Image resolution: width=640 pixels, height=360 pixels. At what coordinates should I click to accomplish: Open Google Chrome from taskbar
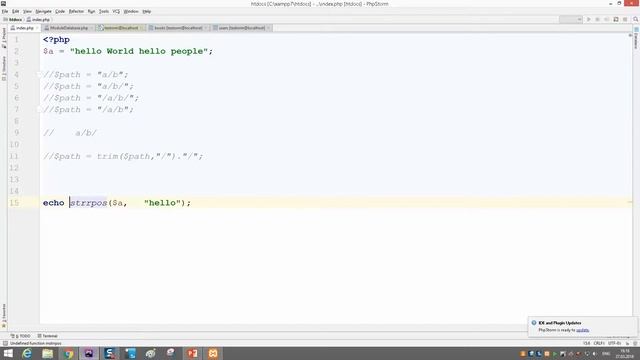click(x=68, y=353)
